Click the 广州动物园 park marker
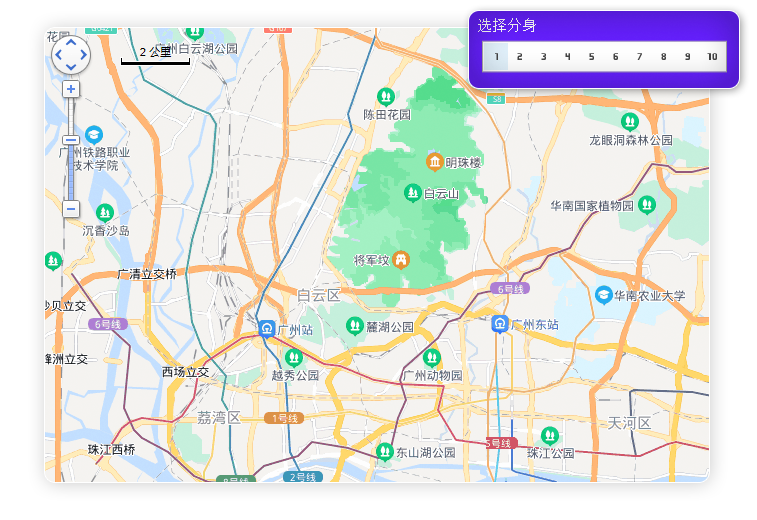This screenshot has width=757, height=520. pyautogui.click(x=432, y=358)
